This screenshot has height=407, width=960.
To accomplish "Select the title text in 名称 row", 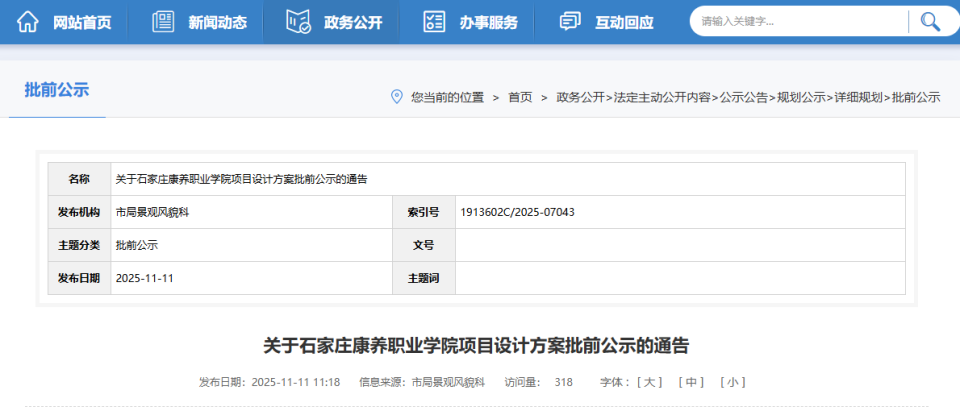I will click(242, 179).
